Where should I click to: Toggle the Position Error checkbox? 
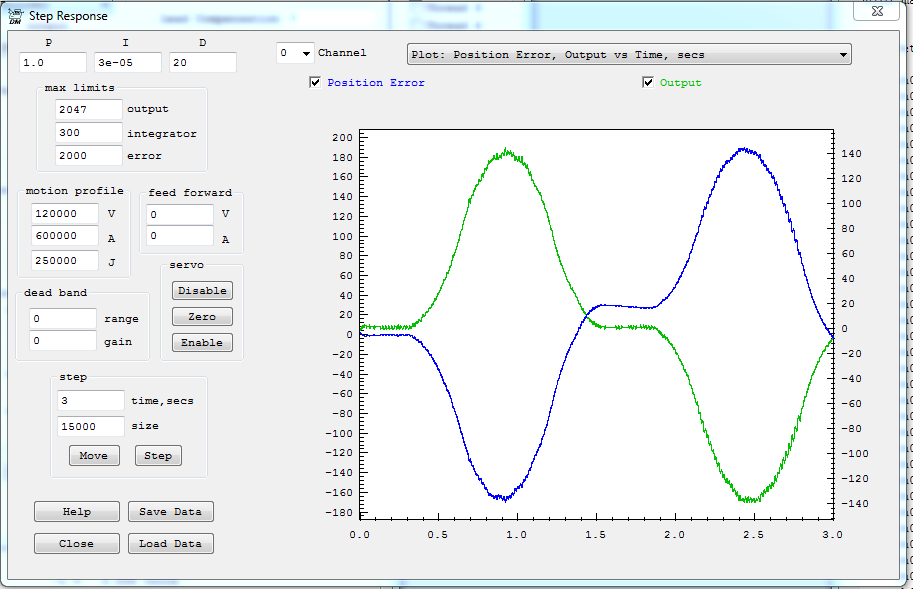(316, 83)
